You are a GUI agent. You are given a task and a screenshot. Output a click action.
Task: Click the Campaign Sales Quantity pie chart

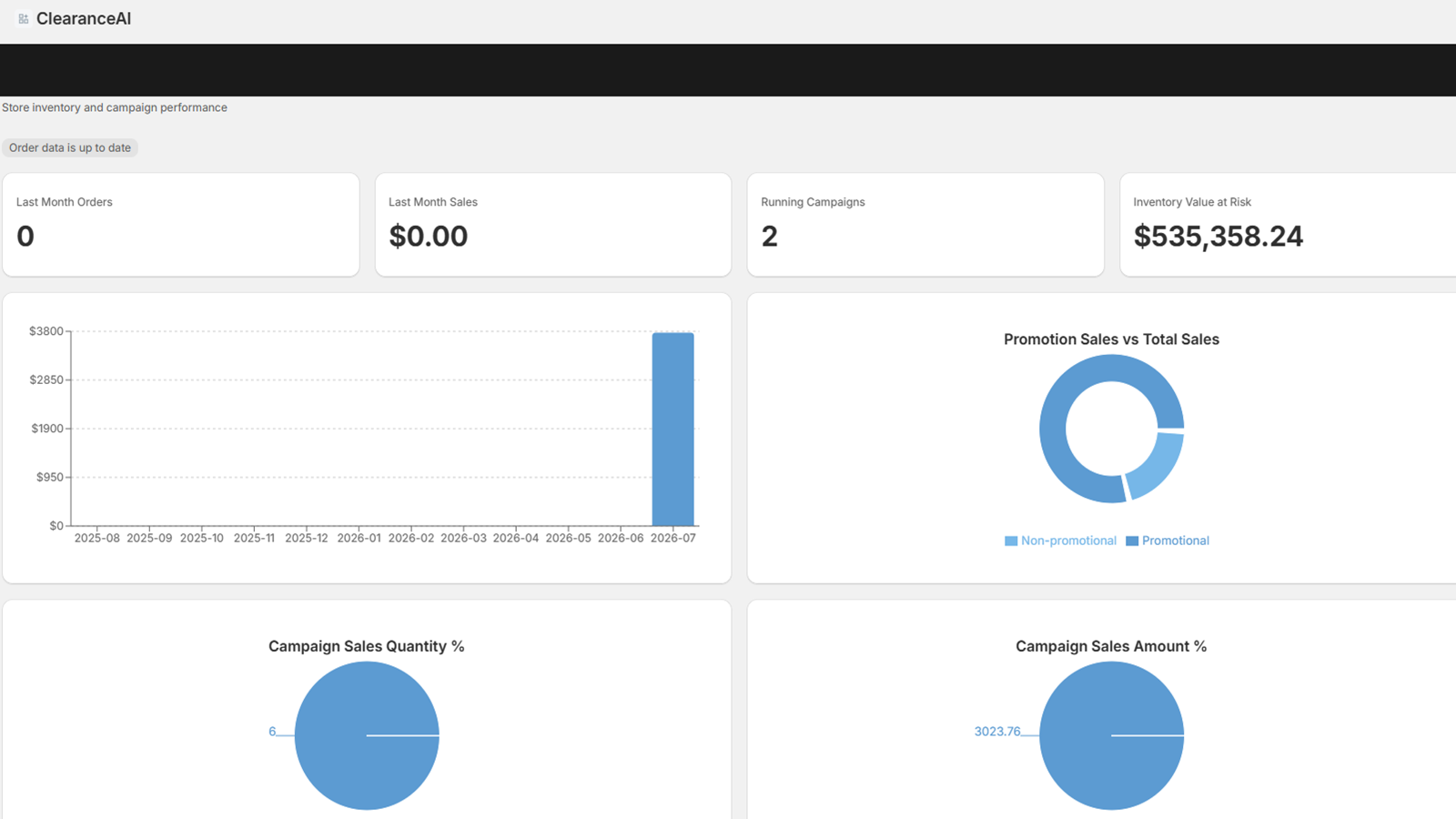(367, 735)
